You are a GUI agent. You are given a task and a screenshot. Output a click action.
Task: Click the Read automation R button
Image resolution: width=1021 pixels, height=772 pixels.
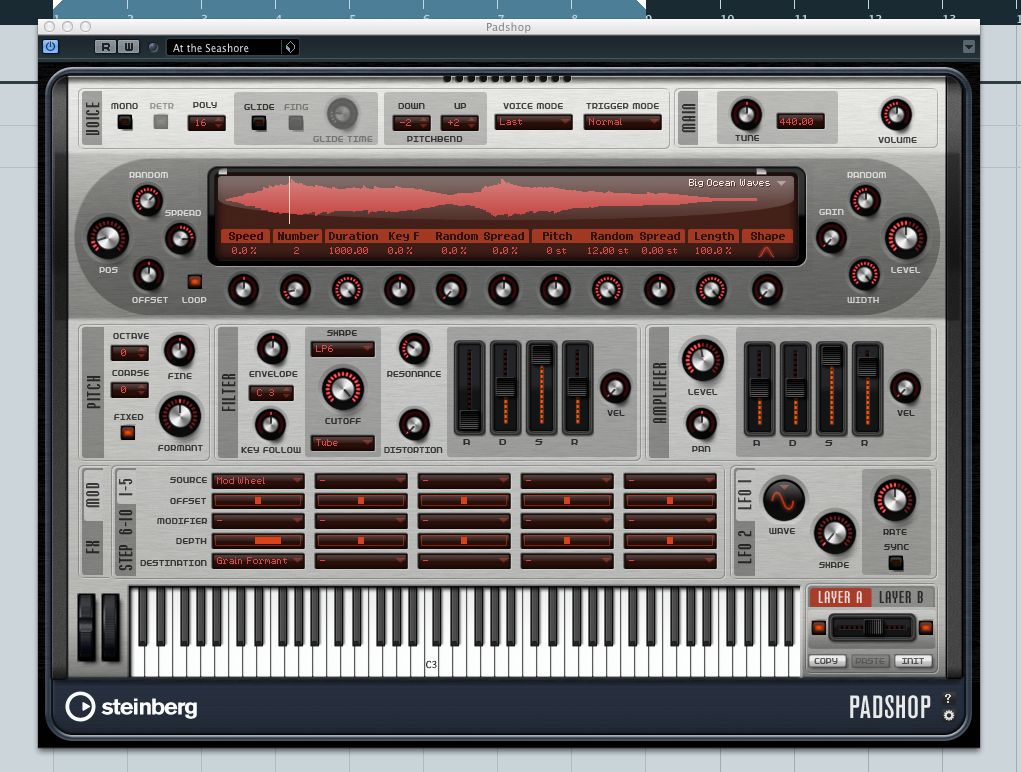(105, 47)
